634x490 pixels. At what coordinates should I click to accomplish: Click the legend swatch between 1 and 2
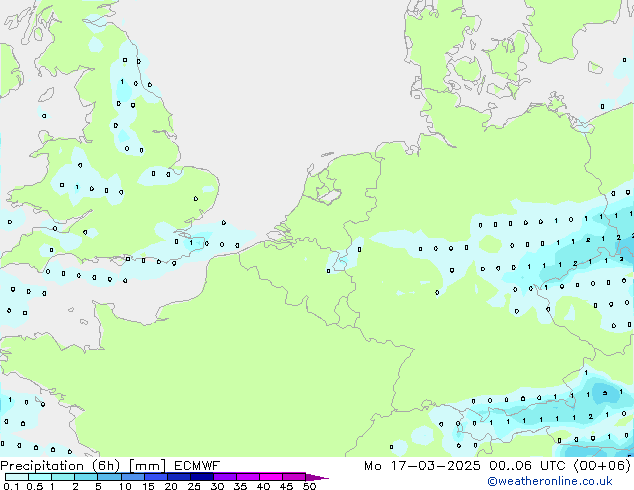tap(63, 477)
